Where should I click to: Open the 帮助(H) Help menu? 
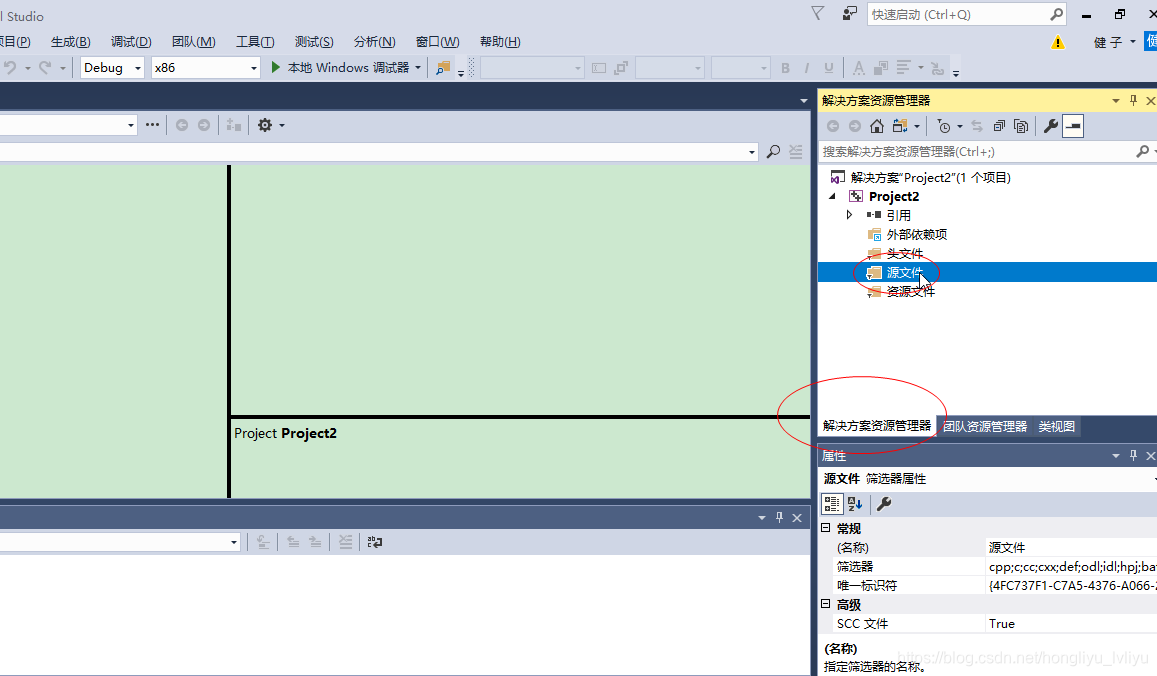[500, 42]
